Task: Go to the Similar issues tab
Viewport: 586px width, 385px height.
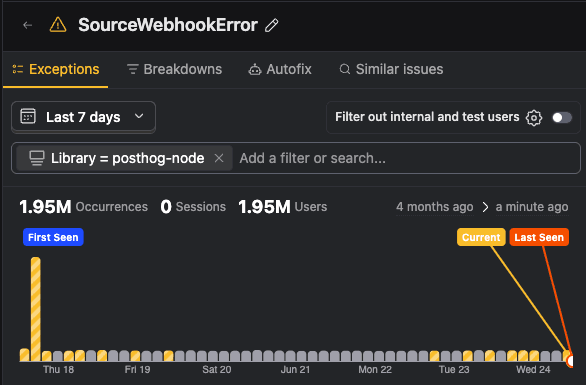Action: [x=391, y=70]
